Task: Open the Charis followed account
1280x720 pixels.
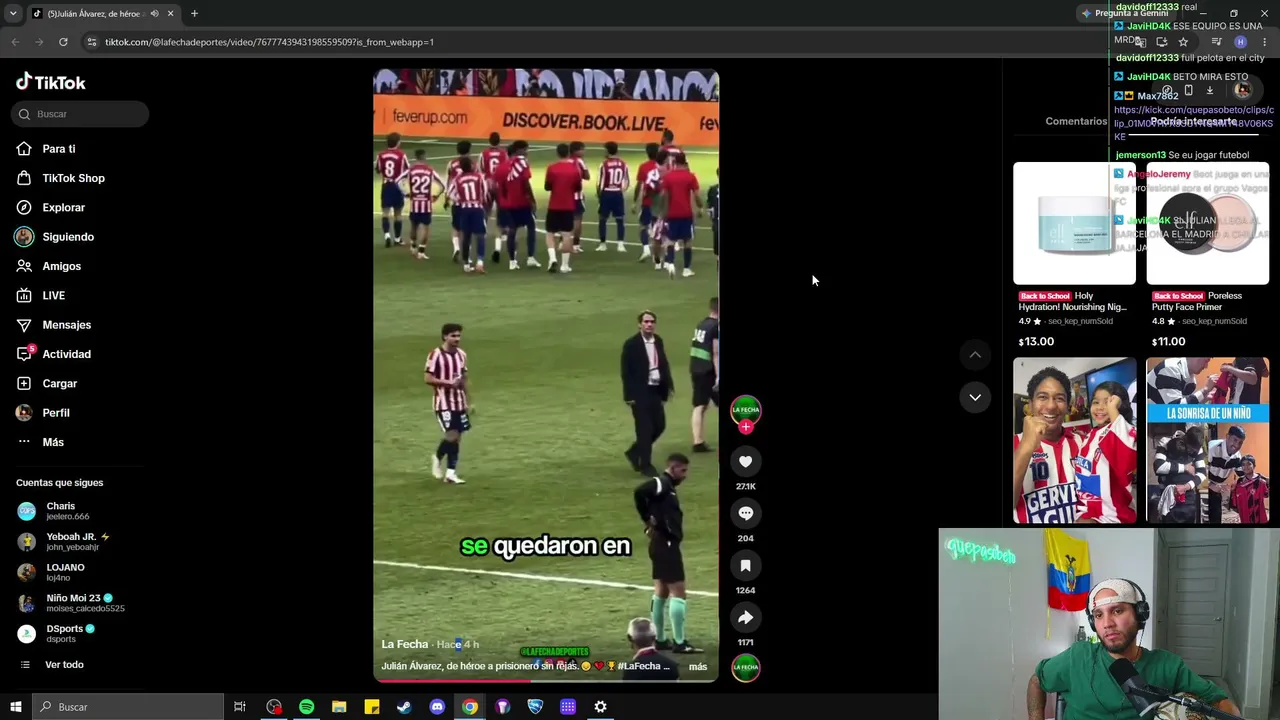Action: coord(60,511)
